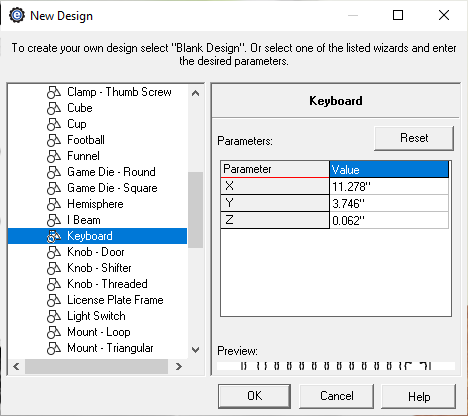Image resolution: width=468 pixels, height=416 pixels.
Task: Select Knob - Threaded wizard
Action: pyautogui.click(x=107, y=284)
